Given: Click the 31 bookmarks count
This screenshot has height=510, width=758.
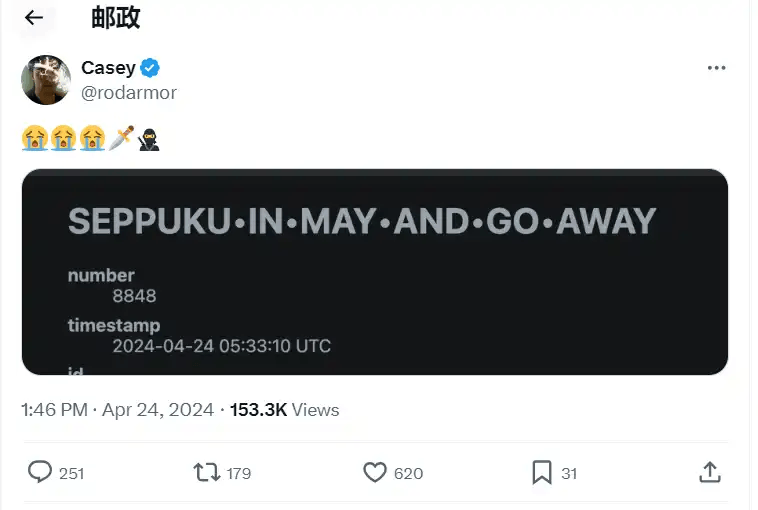Looking at the screenshot, I should click(569, 473).
